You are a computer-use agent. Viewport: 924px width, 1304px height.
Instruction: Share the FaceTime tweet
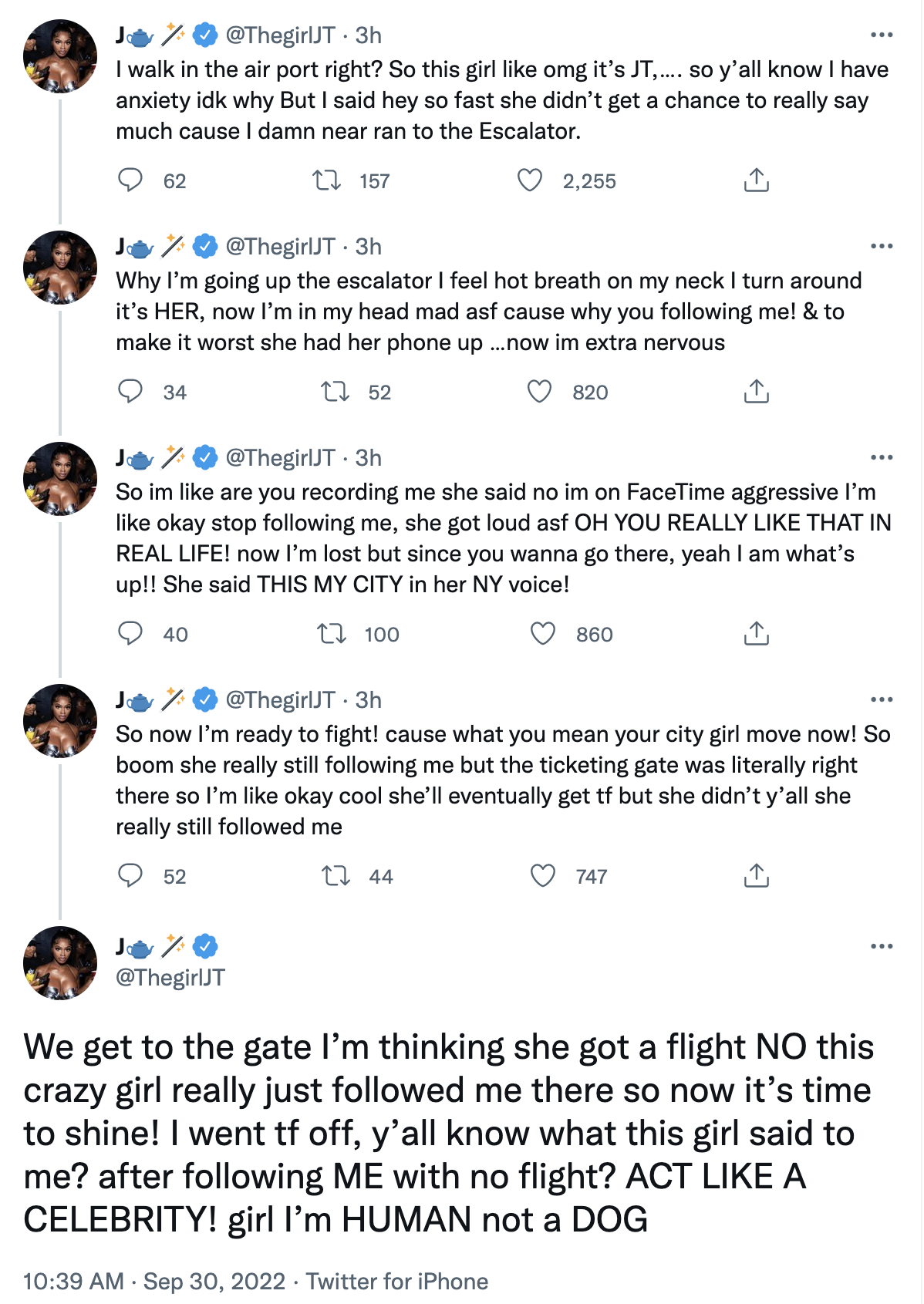pos(758,635)
